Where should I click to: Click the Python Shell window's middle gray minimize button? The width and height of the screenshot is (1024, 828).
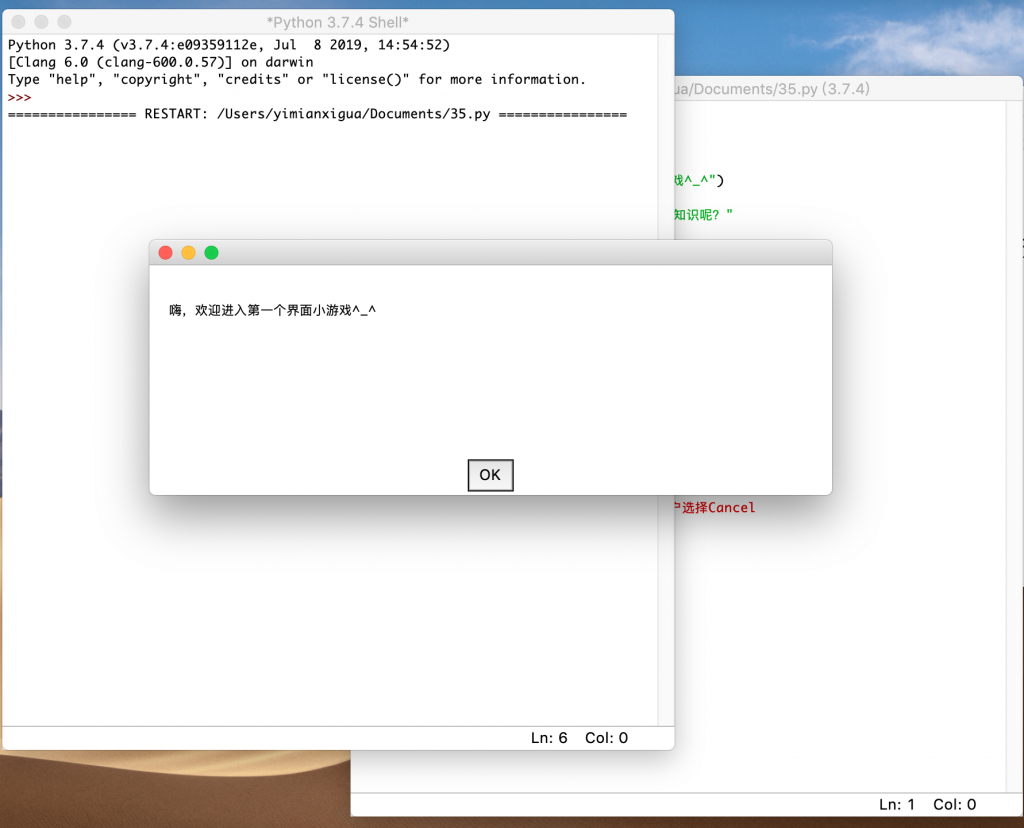point(41,22)
